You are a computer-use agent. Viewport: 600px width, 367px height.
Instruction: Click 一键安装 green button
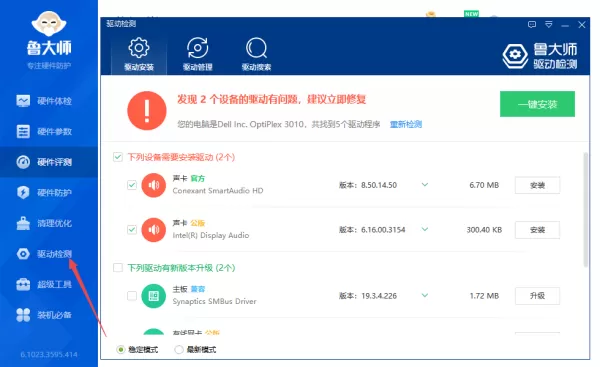pyautogui.click(x=537, y=104)
